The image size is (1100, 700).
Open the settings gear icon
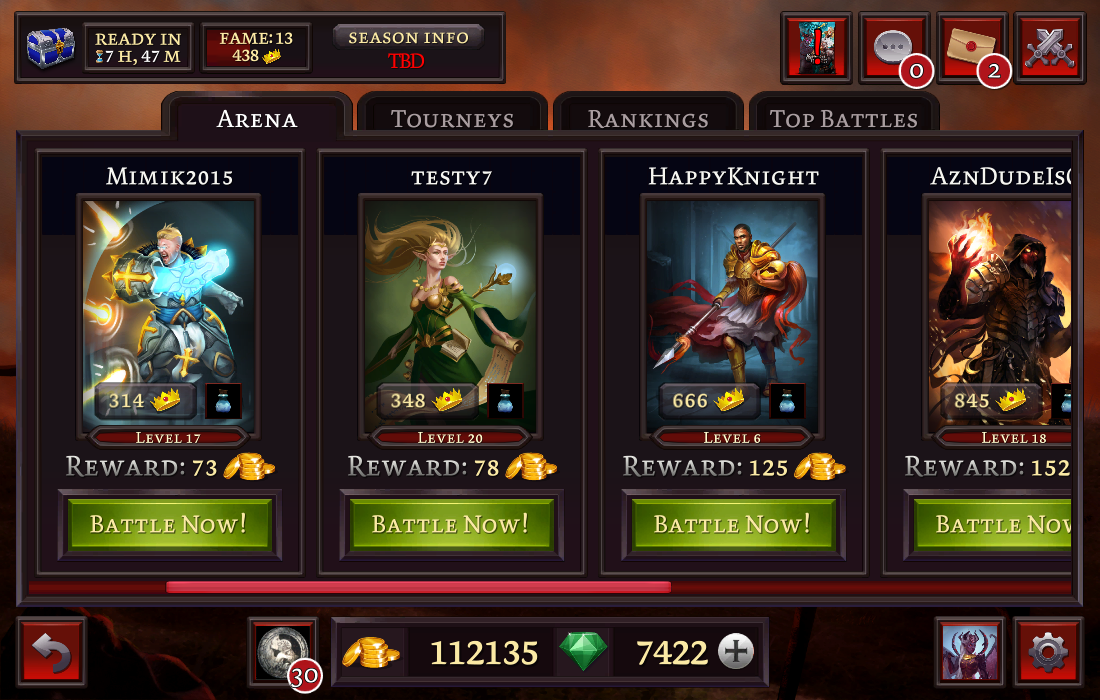(1048, 652)
